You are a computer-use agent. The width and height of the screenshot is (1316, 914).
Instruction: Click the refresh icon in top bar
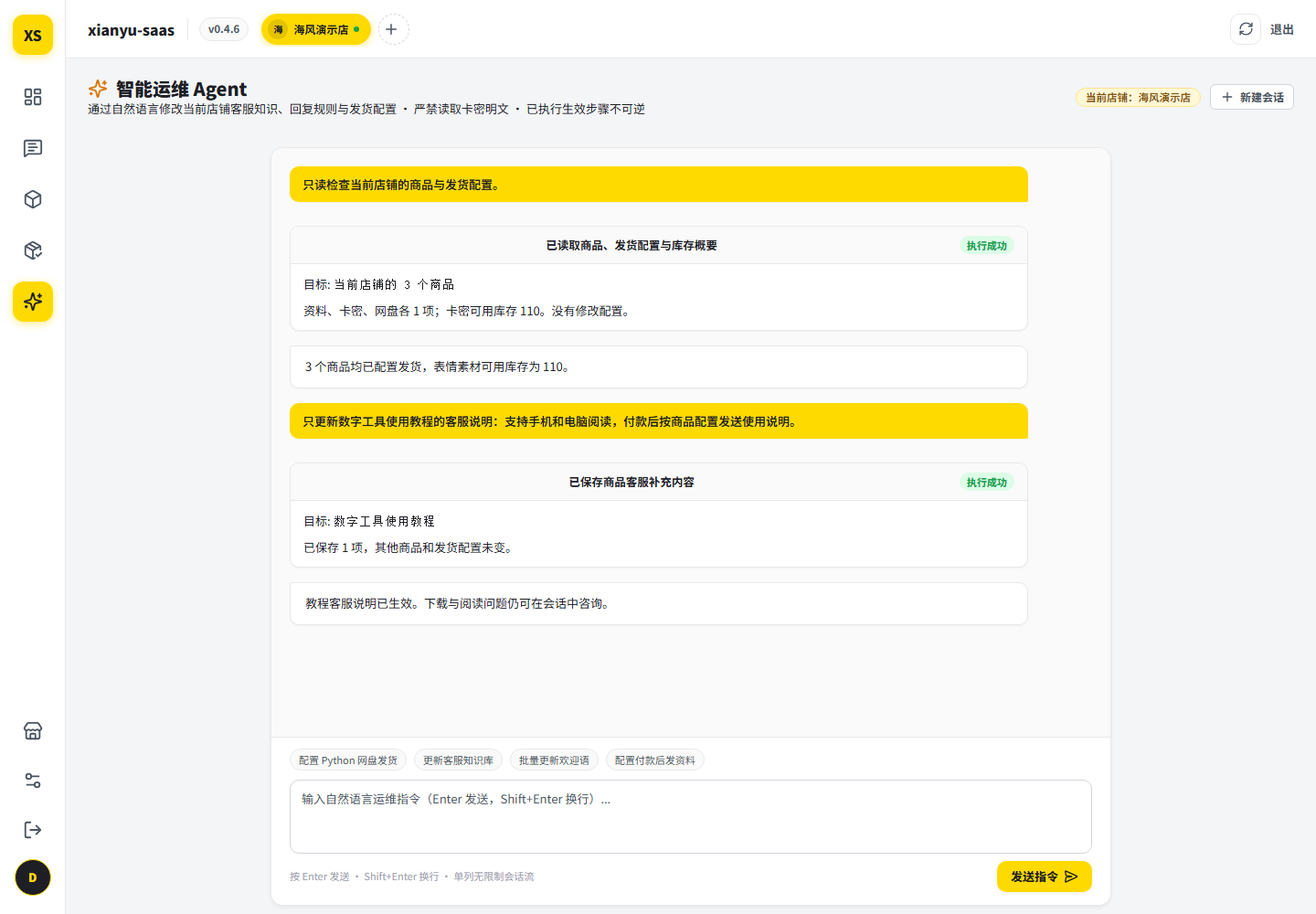click(1246, 29)
